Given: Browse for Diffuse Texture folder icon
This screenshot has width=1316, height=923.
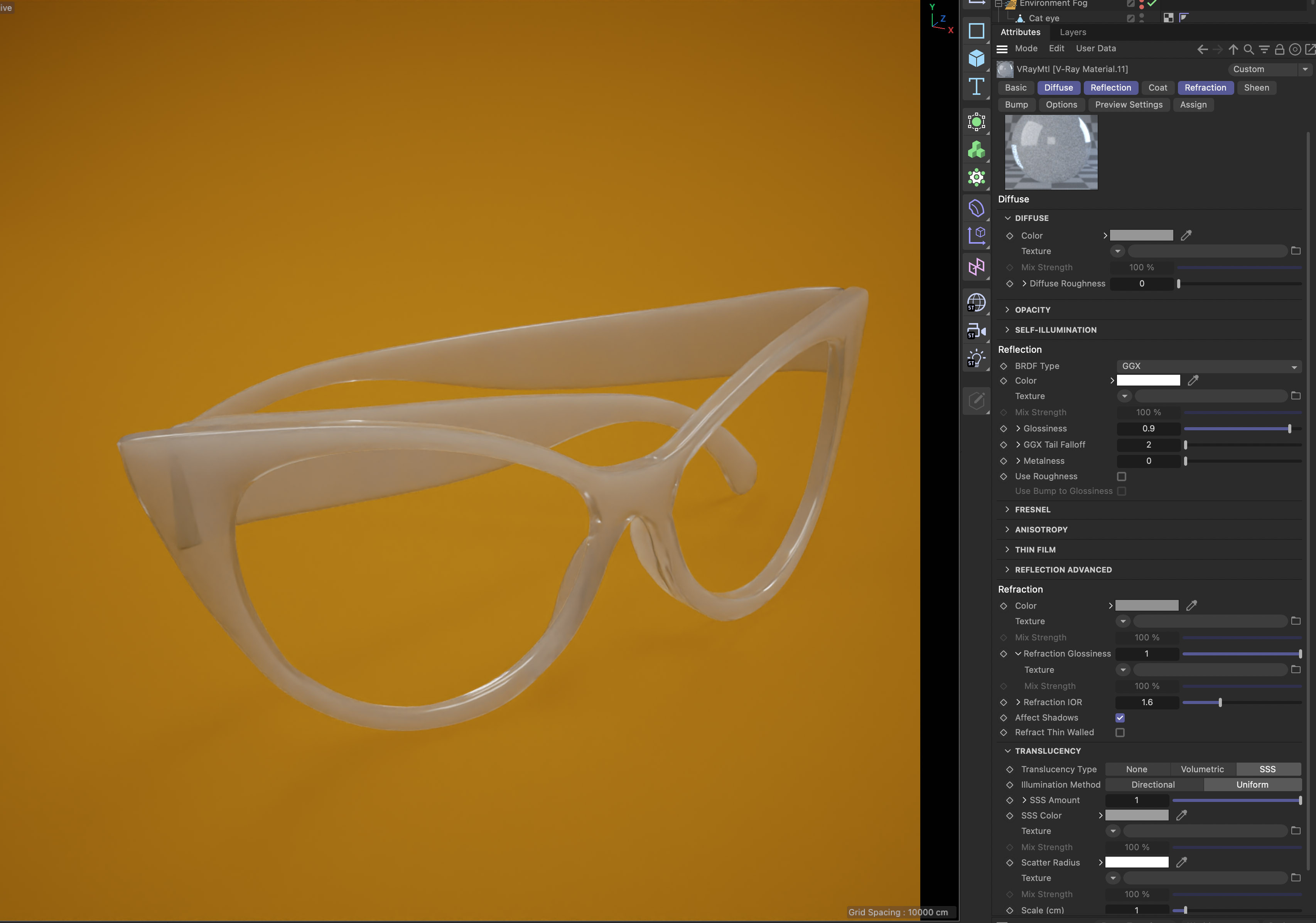Looking at the screenshot, I should pyautogui.click(x=1296, y=251).
